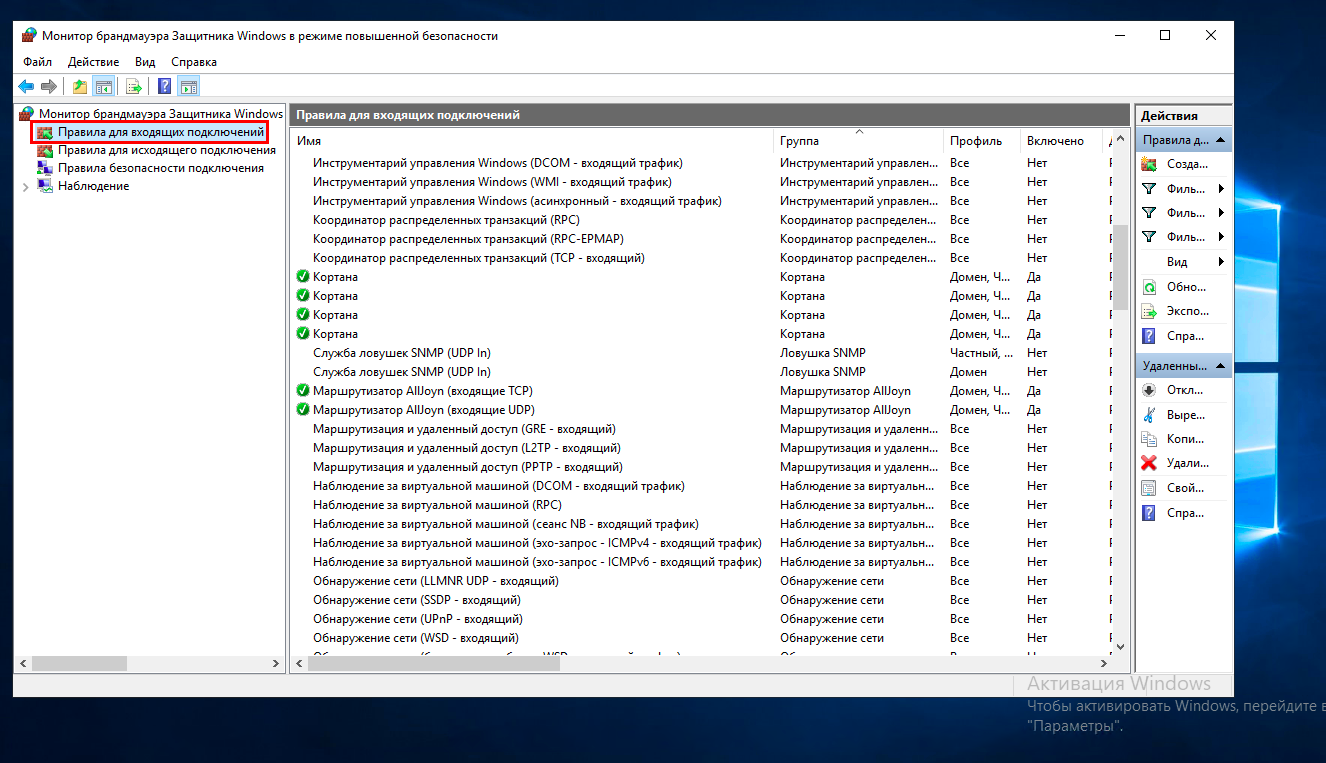
Task: Open the Файл menu
Action: (37, 62)
